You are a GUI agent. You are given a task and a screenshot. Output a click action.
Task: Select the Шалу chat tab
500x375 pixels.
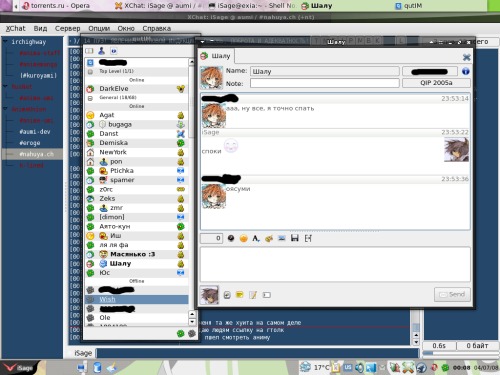pos(216,56)
